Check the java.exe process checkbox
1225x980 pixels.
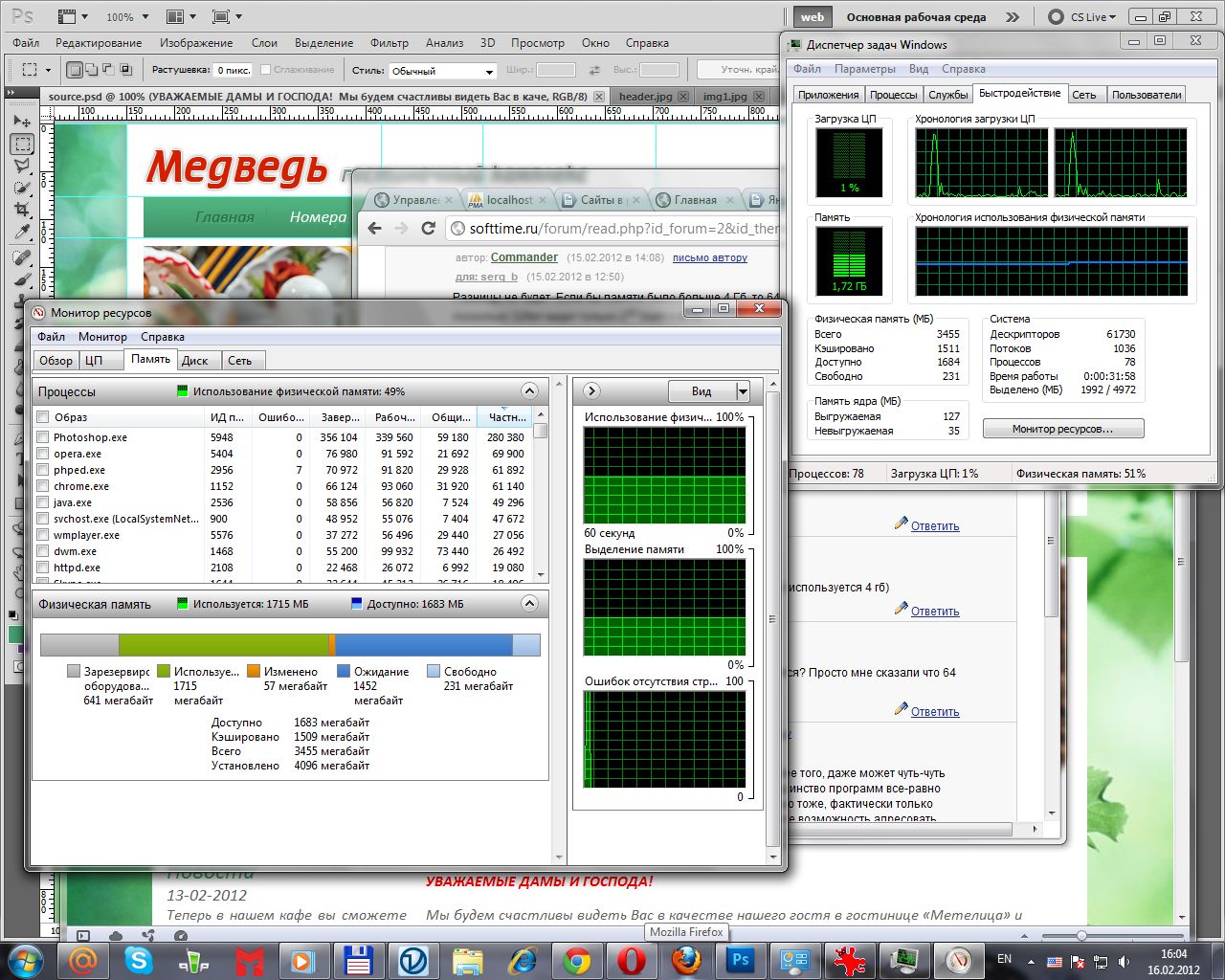(42, 502)
